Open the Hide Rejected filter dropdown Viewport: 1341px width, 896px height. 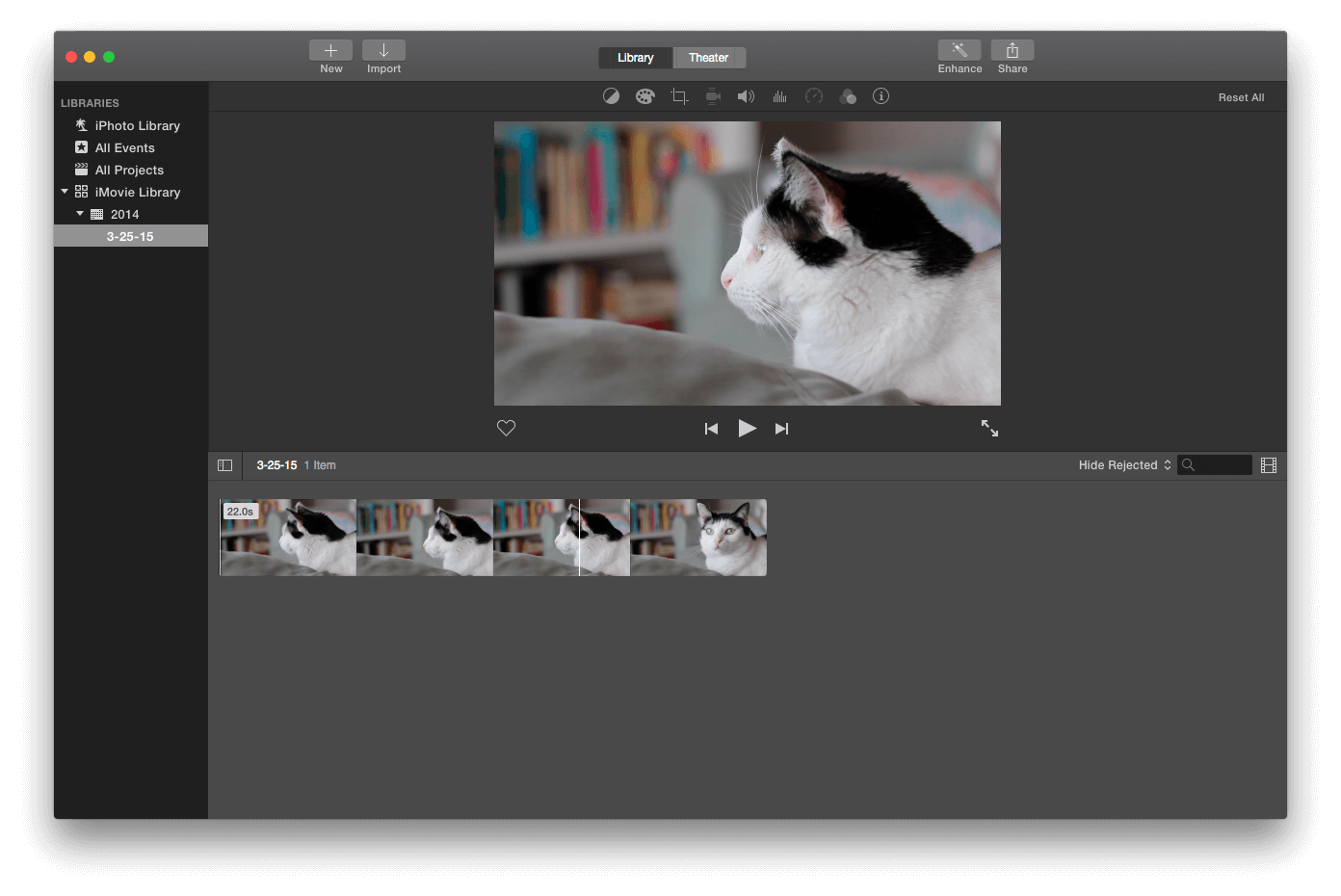pos(1122,464)
